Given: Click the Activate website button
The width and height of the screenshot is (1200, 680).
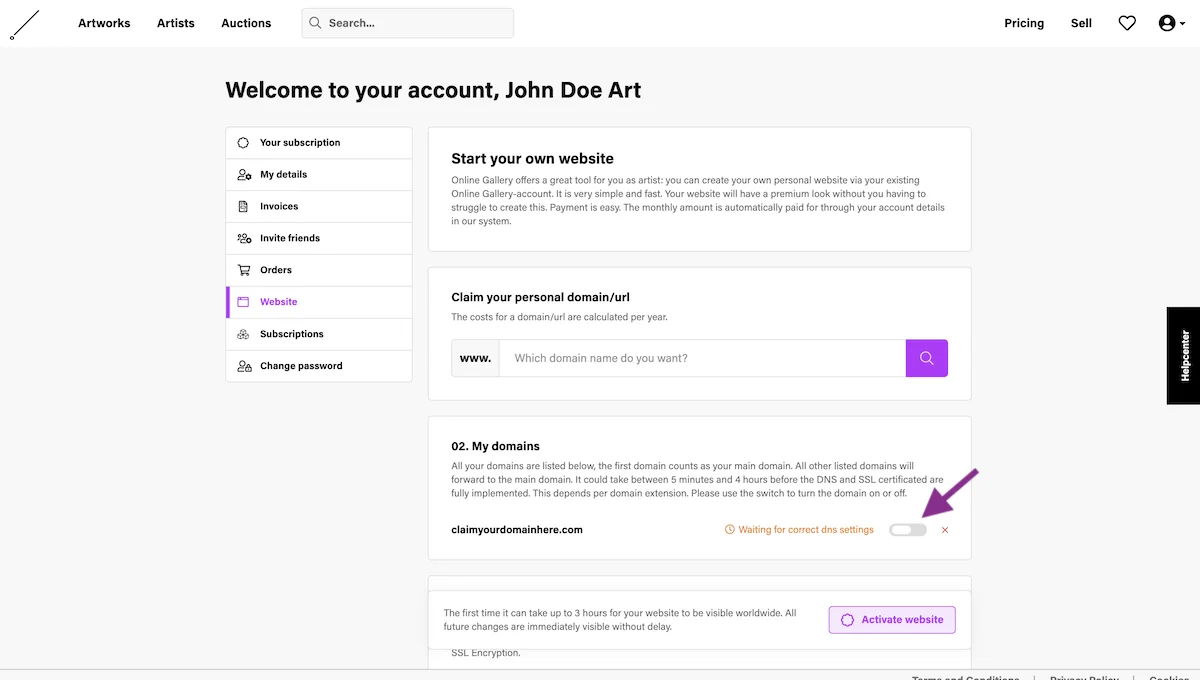Looking at the screenshot, I should 892,620.
